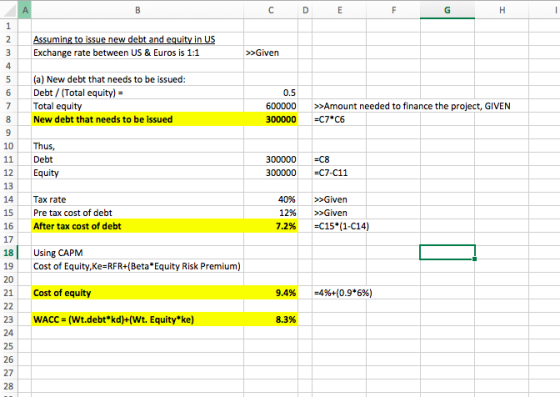Click highlighted 'New debt that needs to be issued' cell
560x397 pixels.
[x=138, y=120]
